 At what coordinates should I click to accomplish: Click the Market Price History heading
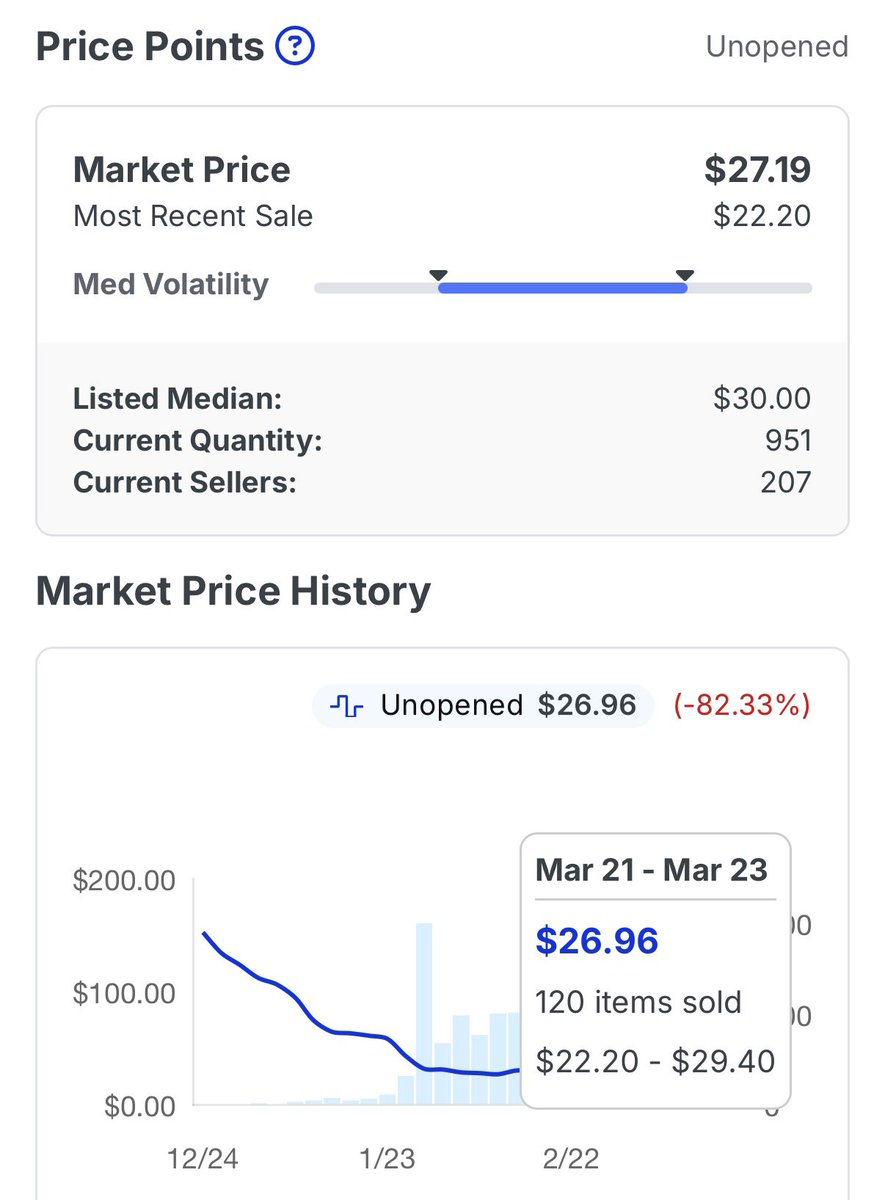tap(233, 591)
